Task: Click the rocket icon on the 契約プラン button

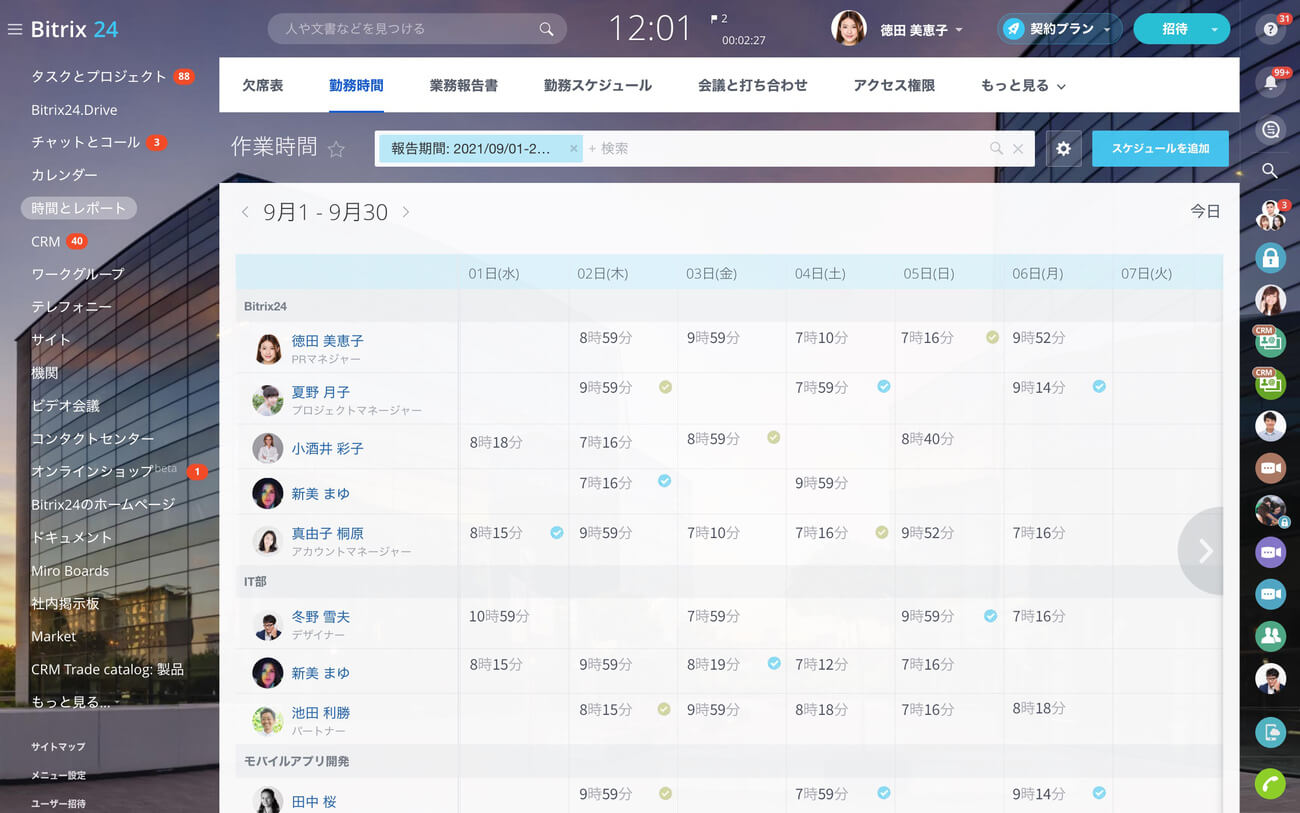Action: coord(1014,29)
